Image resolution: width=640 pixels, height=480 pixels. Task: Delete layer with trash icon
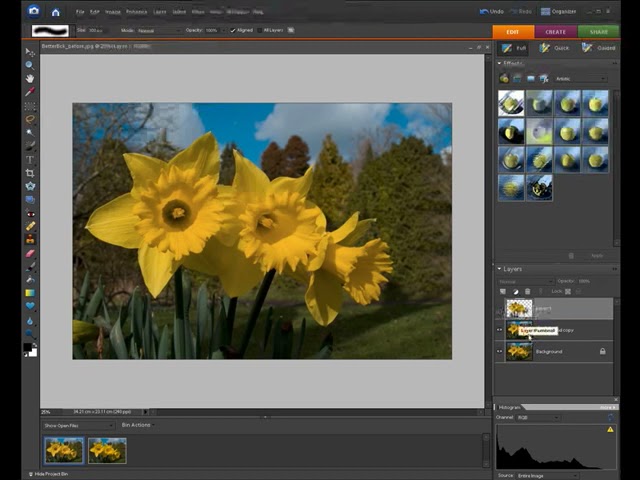click(527, 291)
